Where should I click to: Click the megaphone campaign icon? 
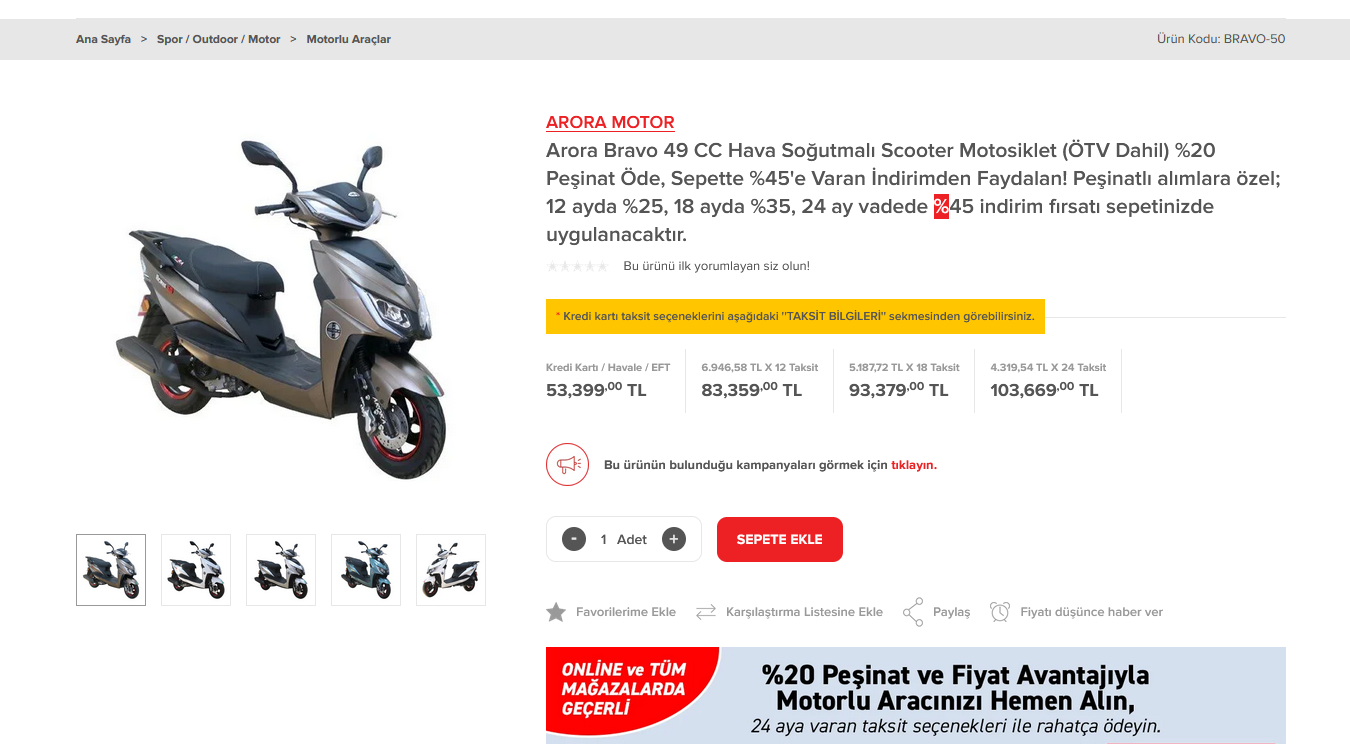click(567, 464)
